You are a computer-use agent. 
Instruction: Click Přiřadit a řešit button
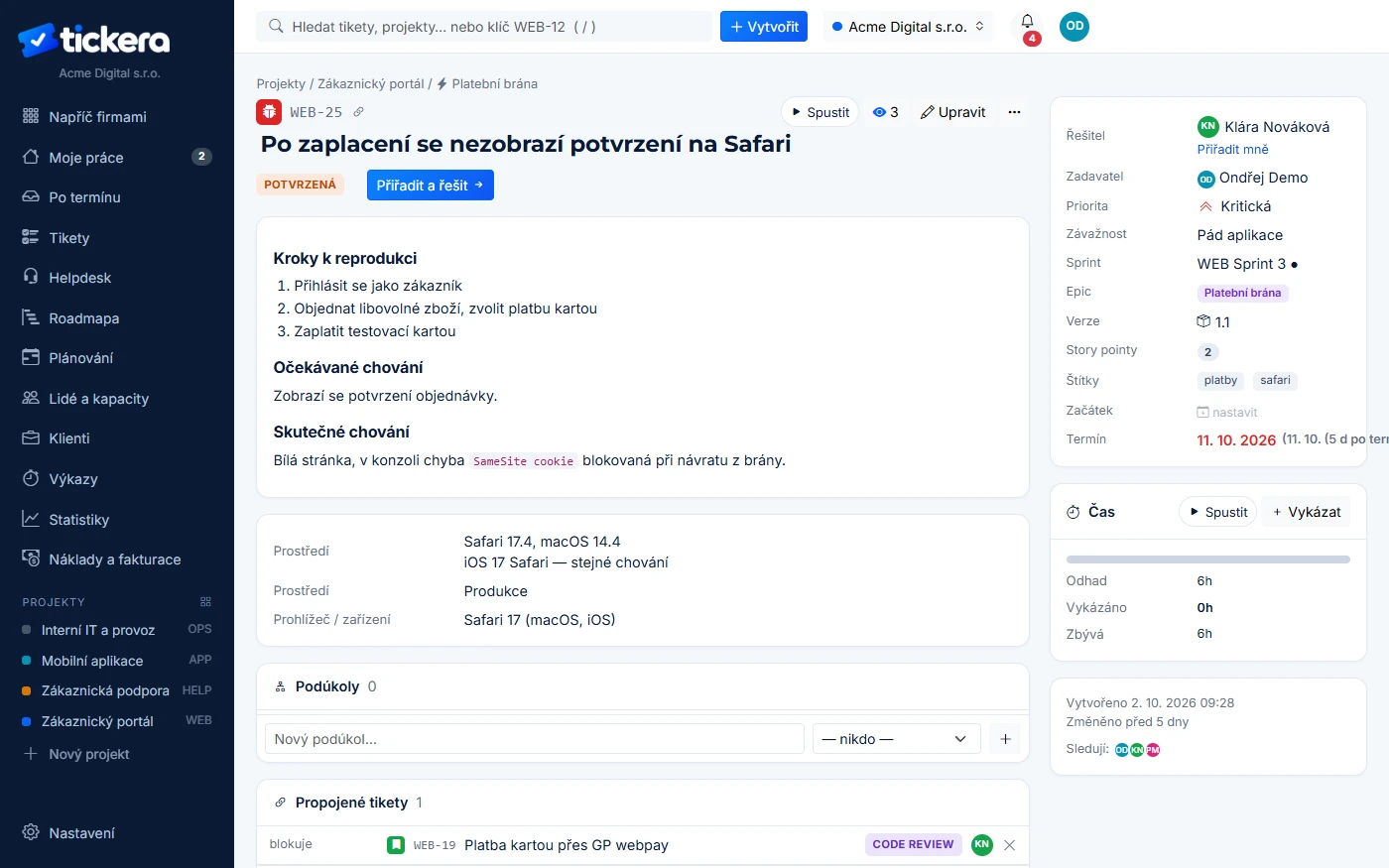pos(430,186)
